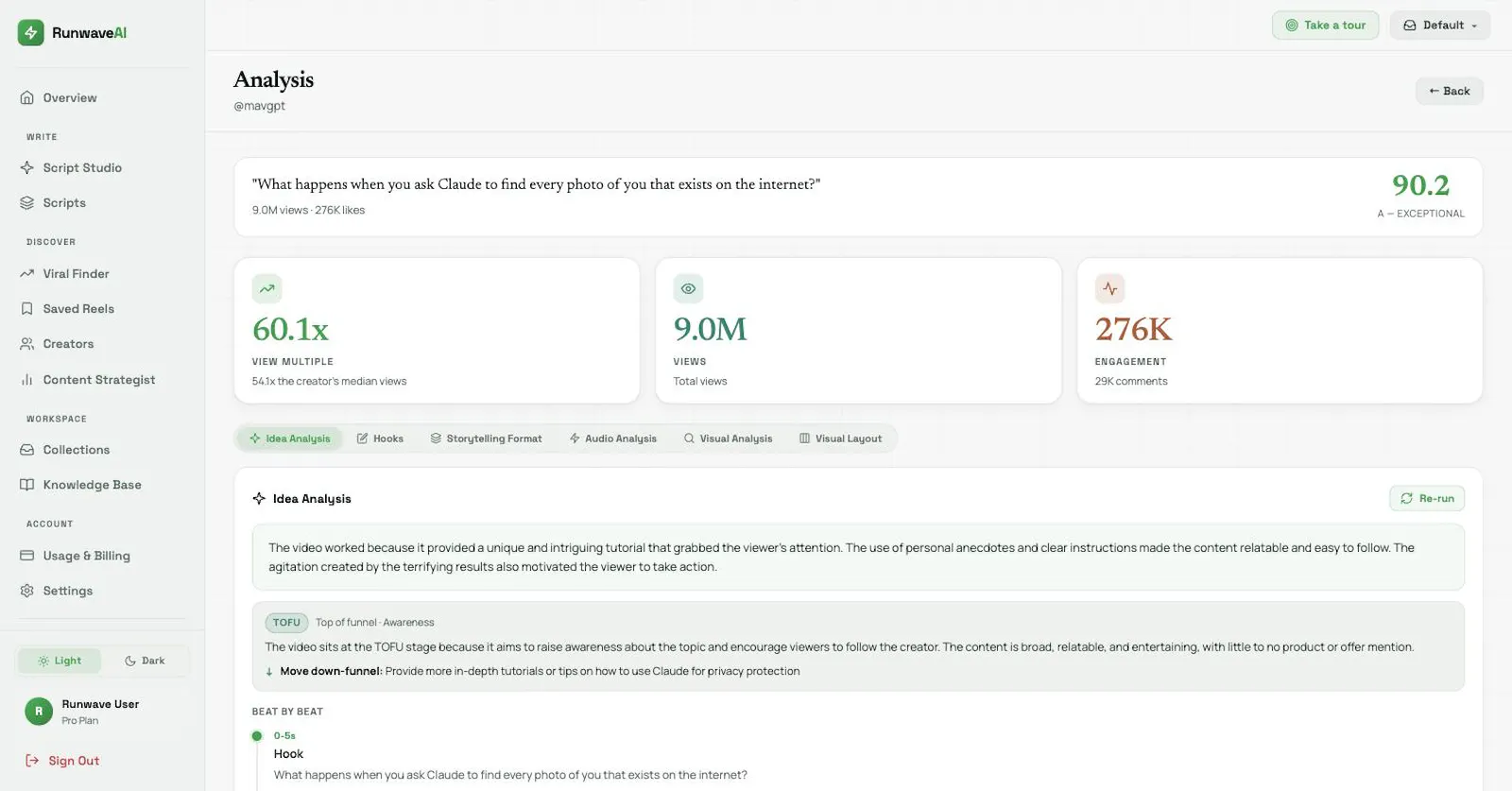Switch to the Storytelling Format tab
Screen dimensions: 1512x791
[x=487, y=438]
